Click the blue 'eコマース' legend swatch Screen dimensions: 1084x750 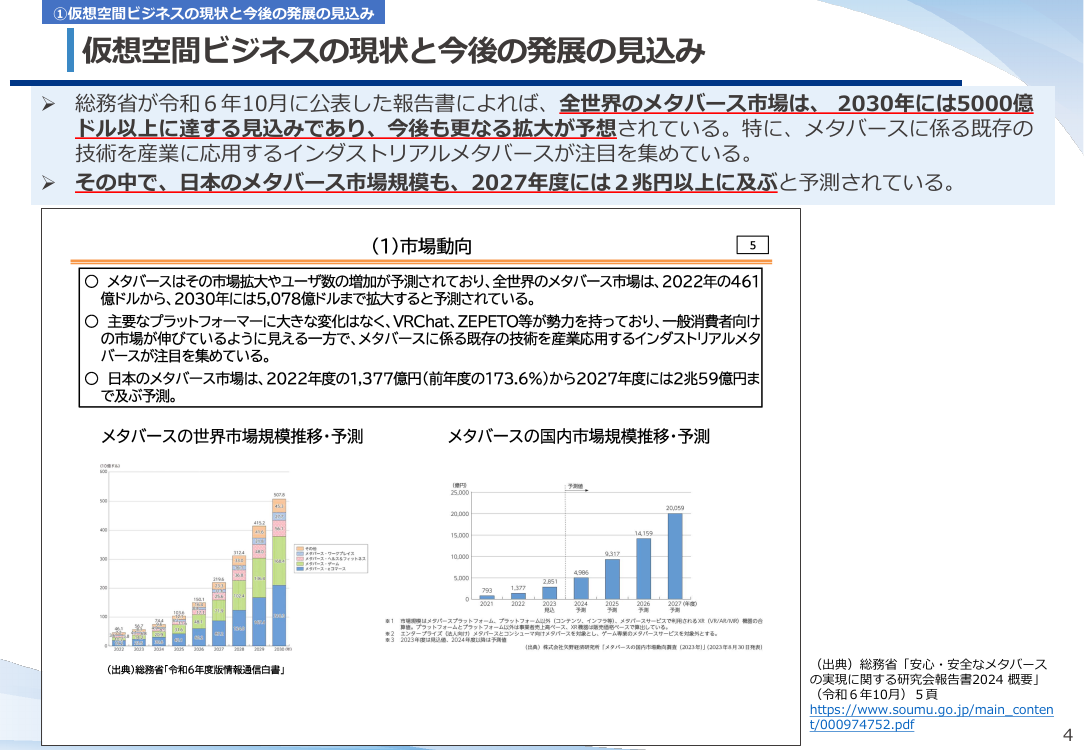(299, 568)
